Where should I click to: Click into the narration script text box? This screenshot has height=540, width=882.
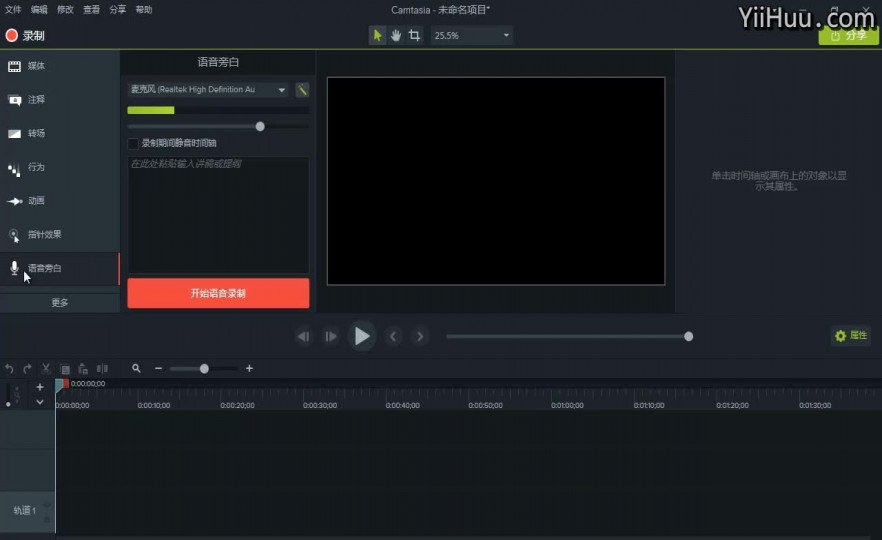(x=218, y=215)
